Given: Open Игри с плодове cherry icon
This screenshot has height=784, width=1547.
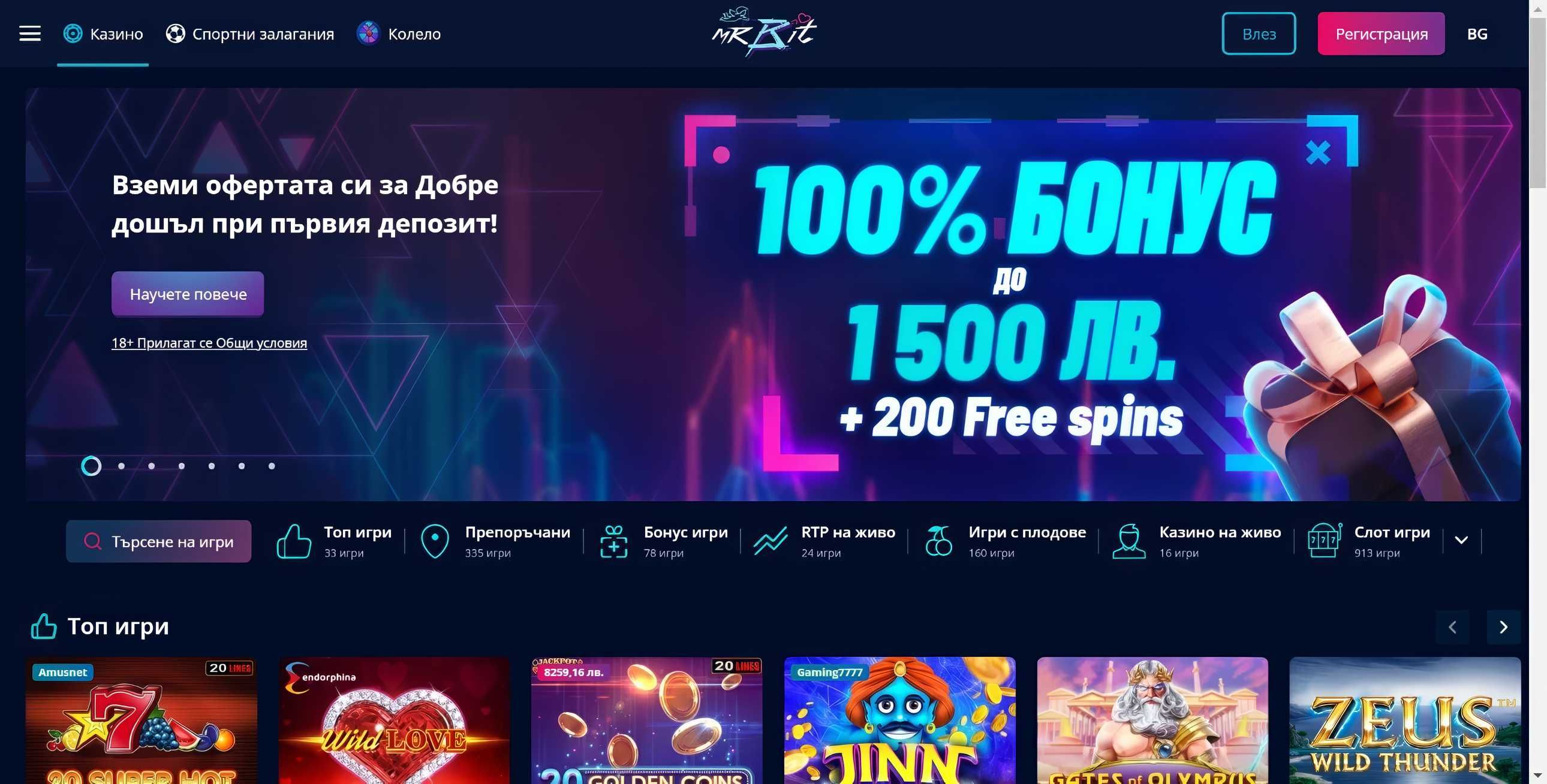Looking at the screenshot, I should coord(938,541).
